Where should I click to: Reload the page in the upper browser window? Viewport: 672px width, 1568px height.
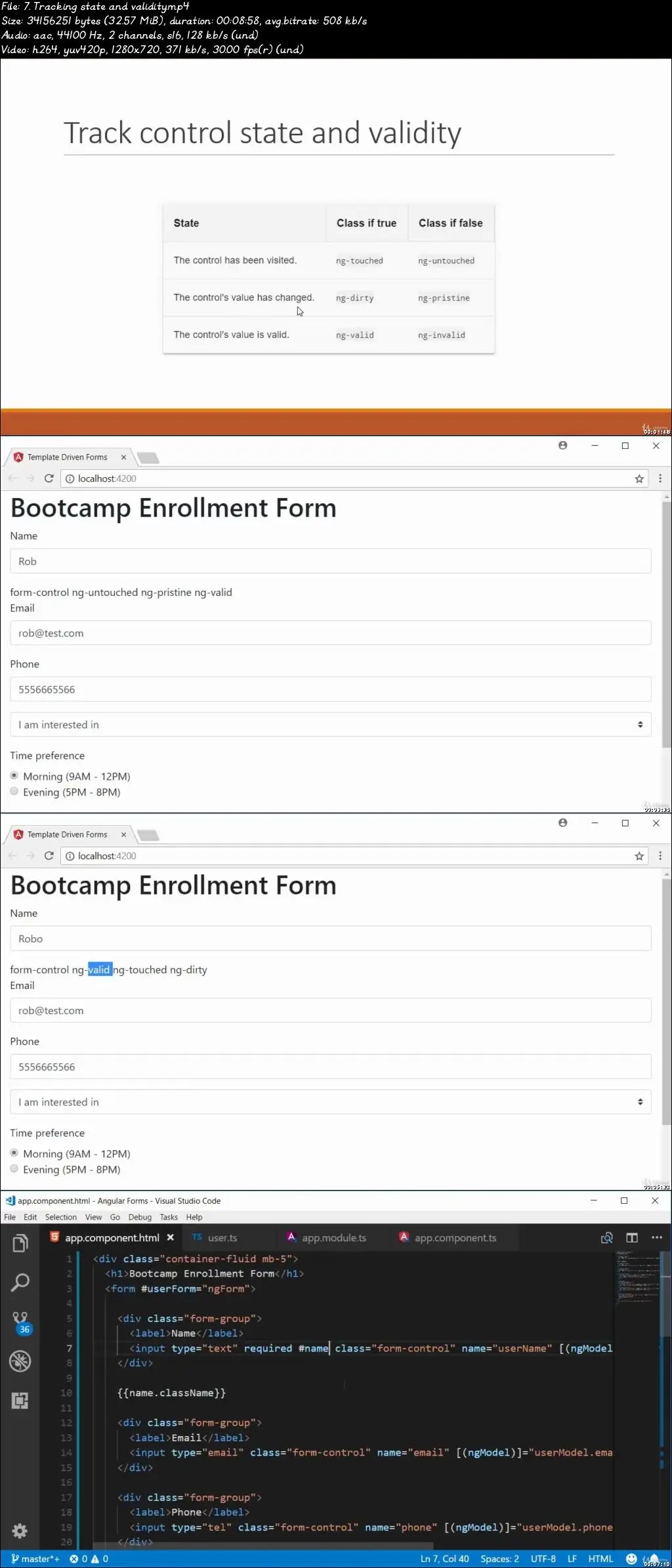pos(49,478)
